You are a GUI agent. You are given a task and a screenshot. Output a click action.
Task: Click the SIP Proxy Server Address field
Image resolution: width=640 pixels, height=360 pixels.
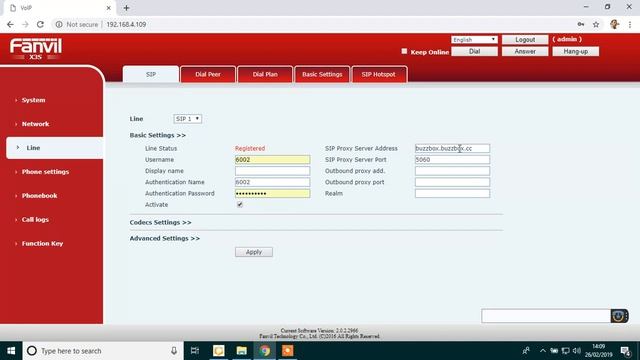coord(452,149)
